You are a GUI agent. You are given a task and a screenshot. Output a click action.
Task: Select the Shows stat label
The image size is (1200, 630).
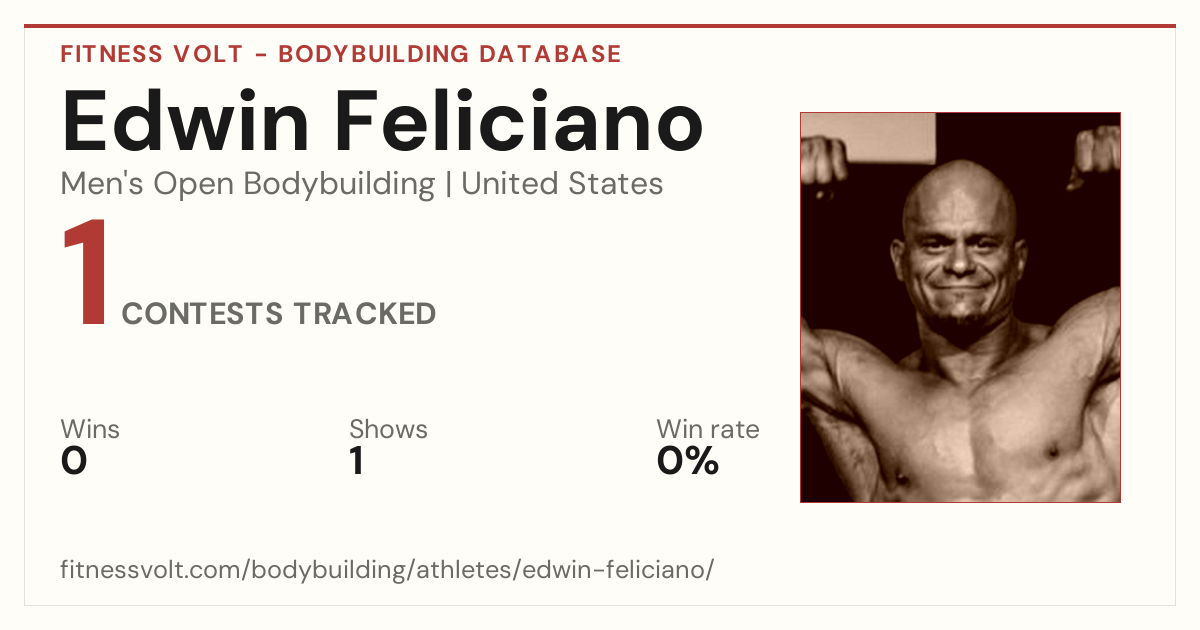[388, 429]
